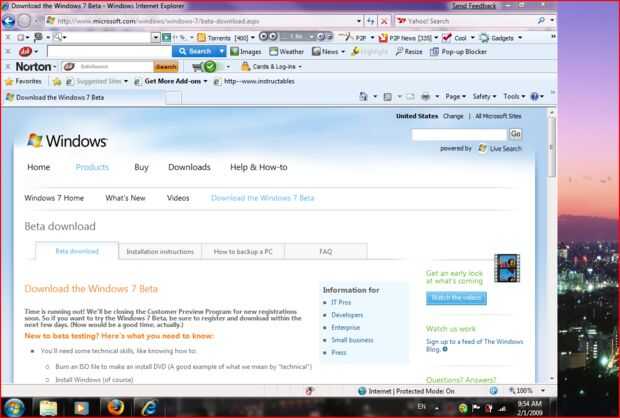Refresh page using address bar refresh icon
The image size is (620, 418).
(x=370, y=21)
